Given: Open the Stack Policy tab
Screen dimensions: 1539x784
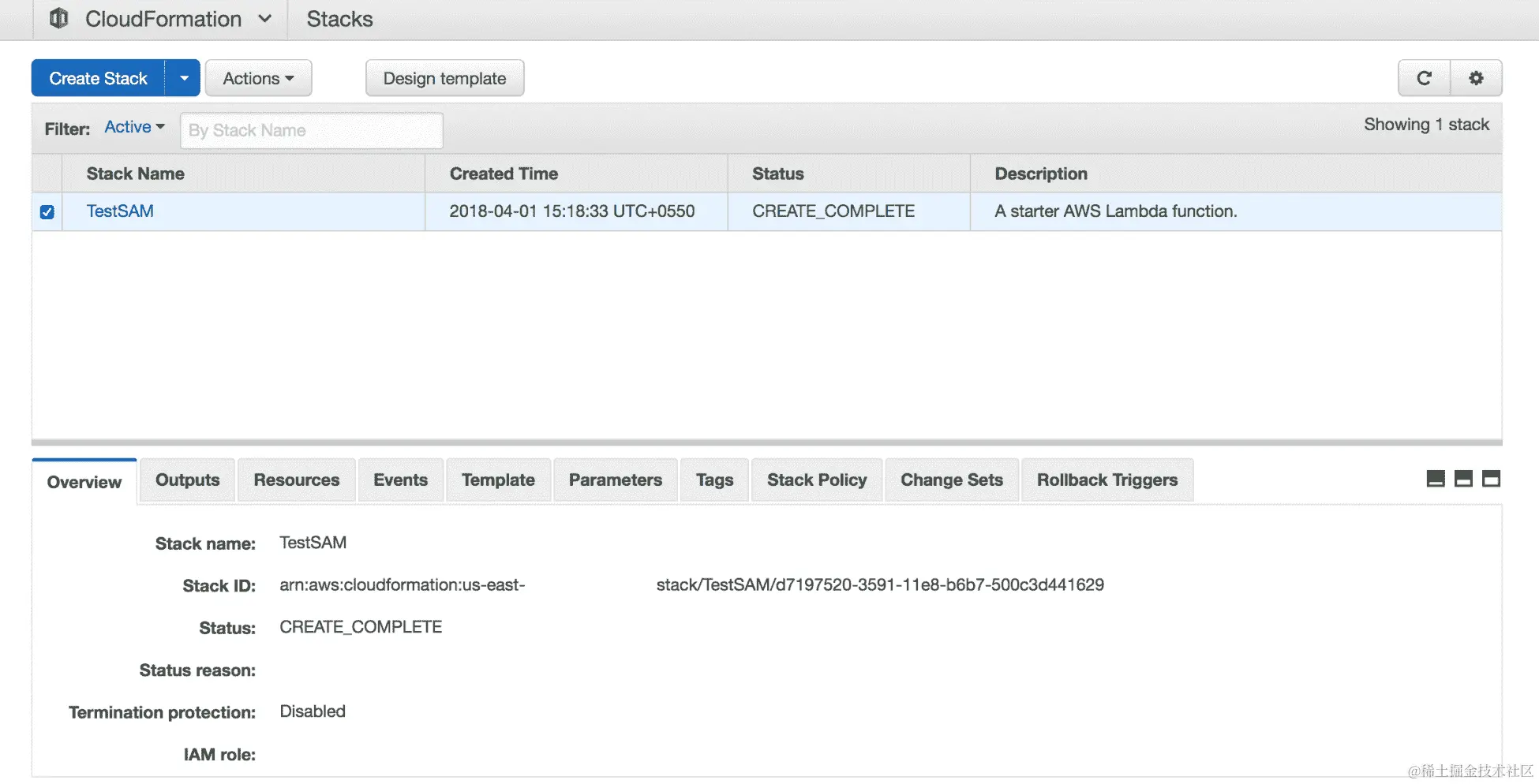Looking at the screenshot, I should pyautogui.click(x=817, y=480).
